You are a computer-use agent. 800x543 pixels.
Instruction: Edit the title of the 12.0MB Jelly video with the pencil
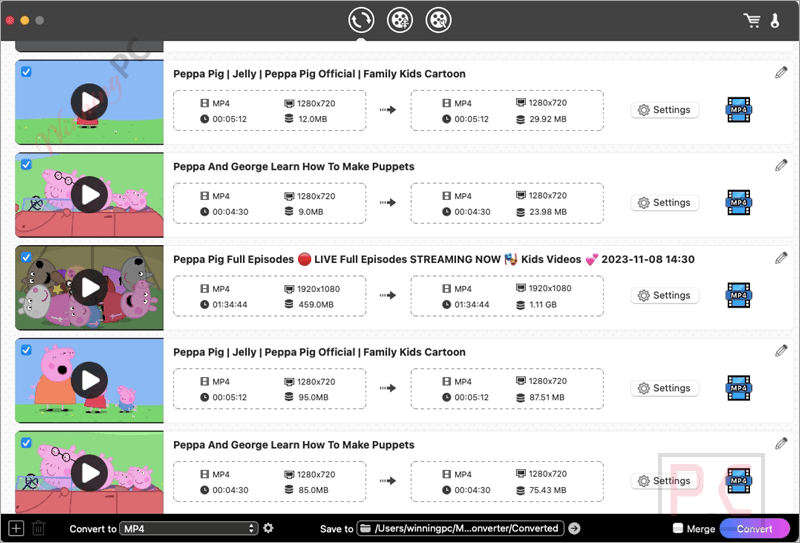click(781, 72)
